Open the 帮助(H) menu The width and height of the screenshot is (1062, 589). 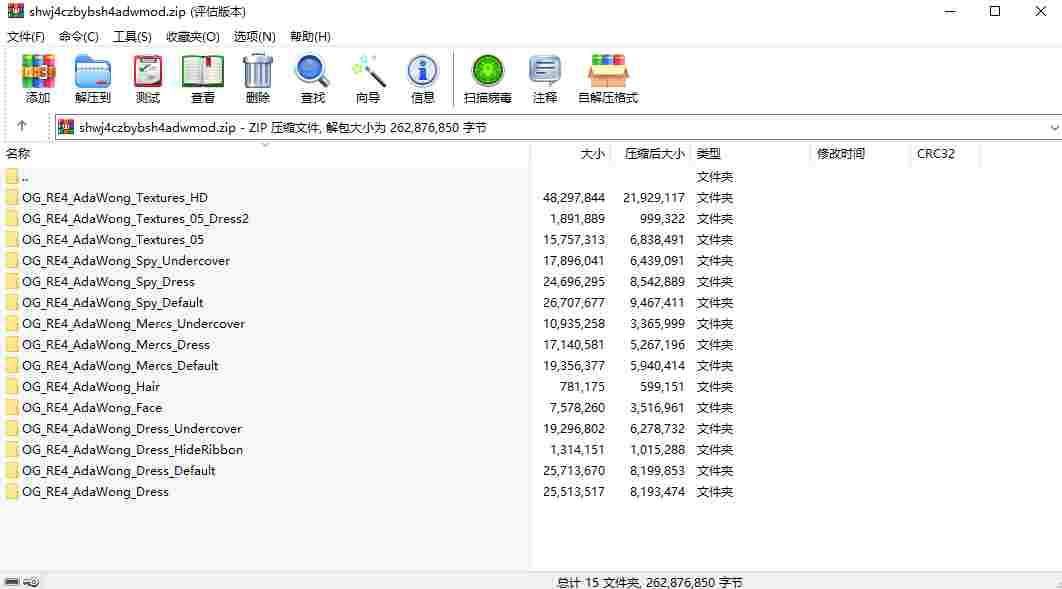point(310,37)
